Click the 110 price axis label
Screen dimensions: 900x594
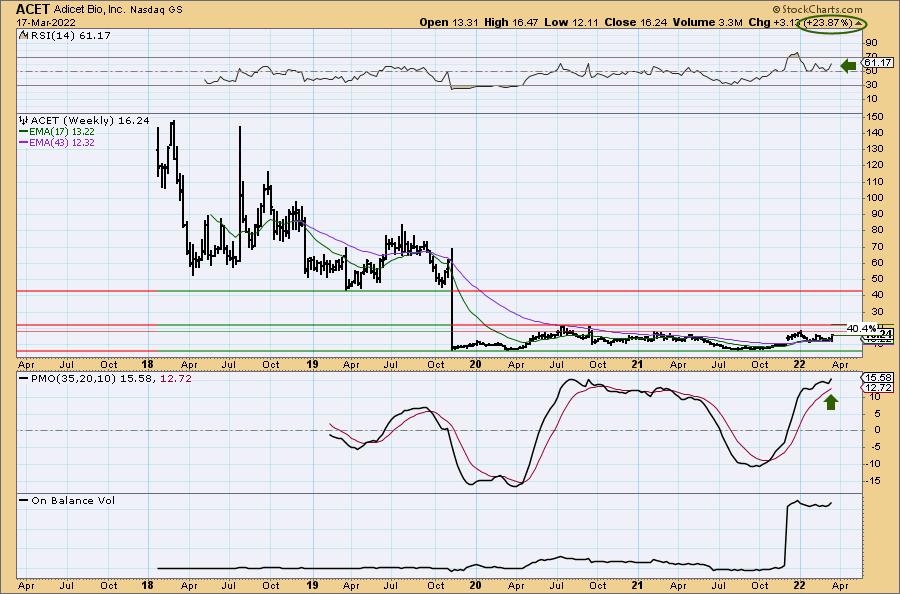[875, 181]
